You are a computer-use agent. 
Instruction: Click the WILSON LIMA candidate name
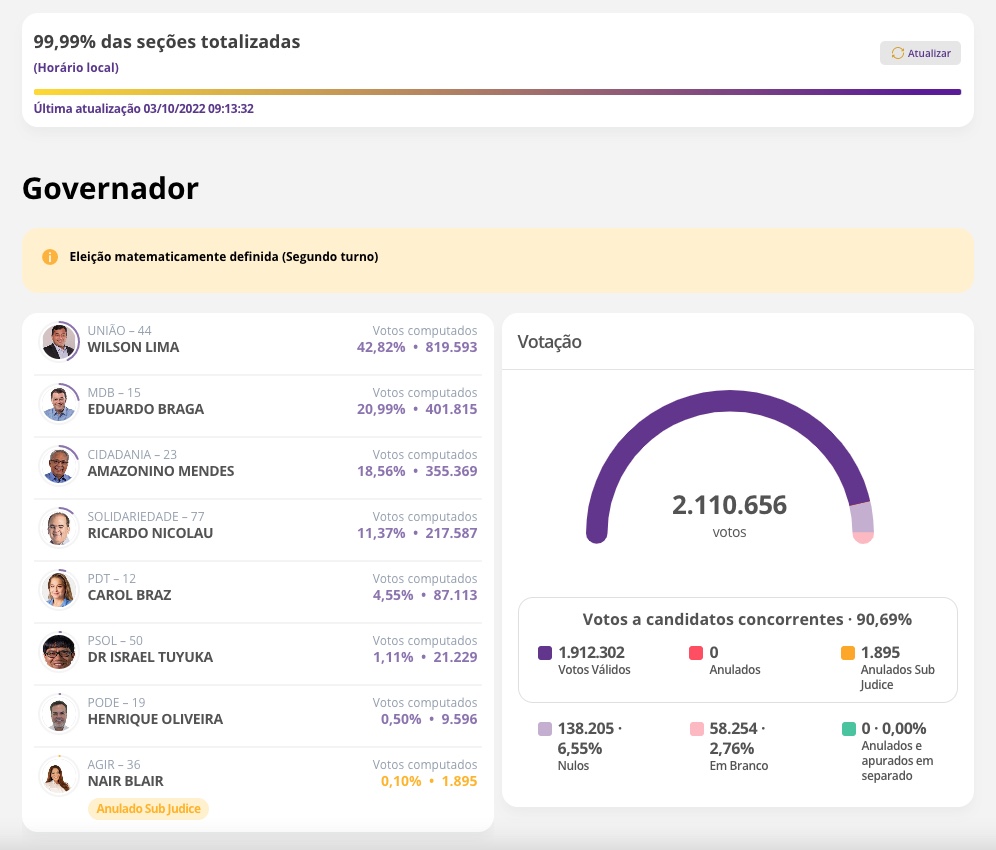click(133, 347)
